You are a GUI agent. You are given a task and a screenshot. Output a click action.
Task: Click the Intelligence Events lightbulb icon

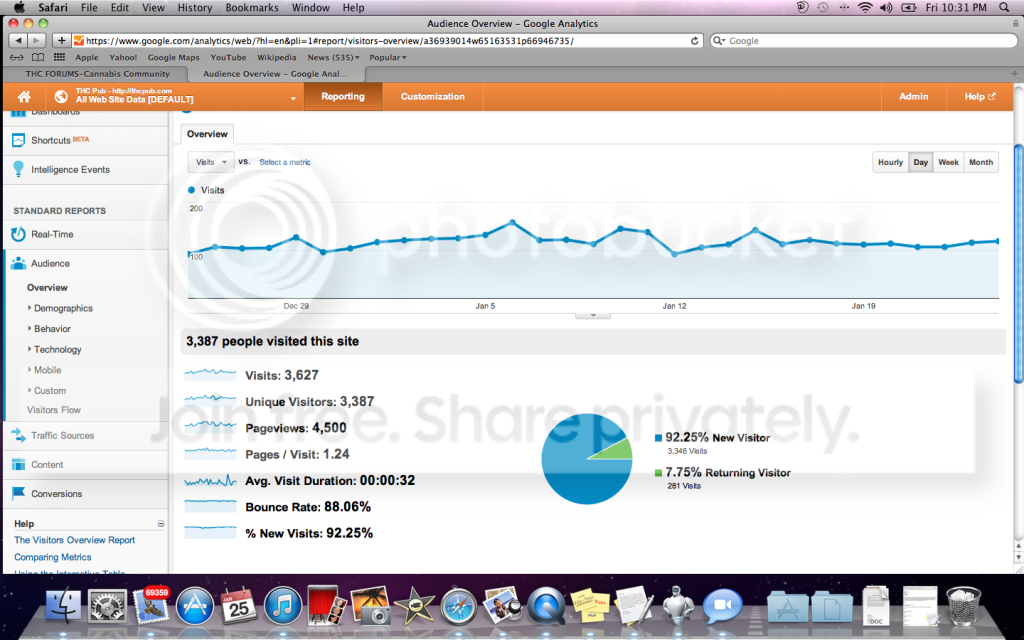click(x=18, y=169)
